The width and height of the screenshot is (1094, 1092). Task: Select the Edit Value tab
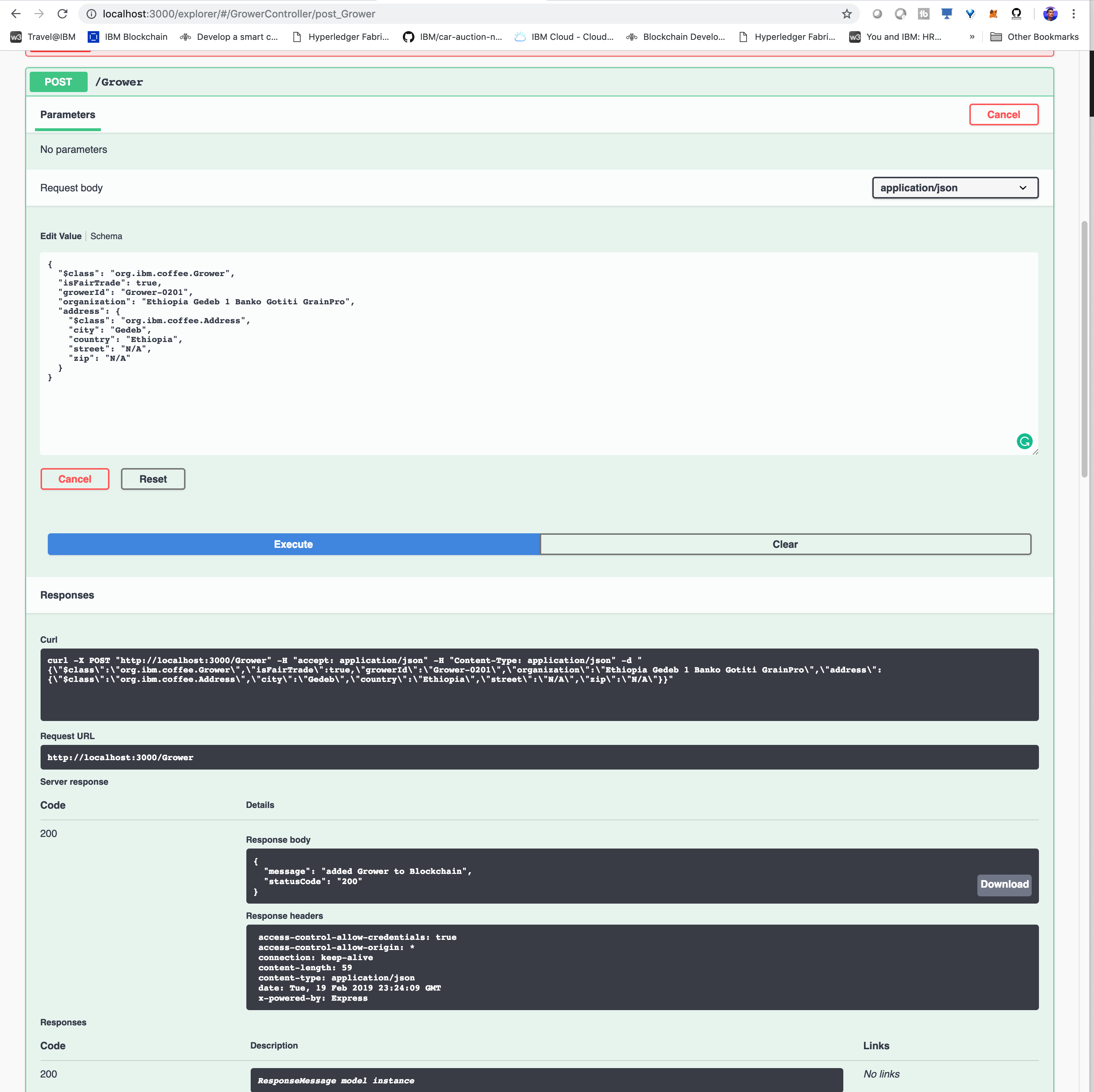click(x=60, y=236)
